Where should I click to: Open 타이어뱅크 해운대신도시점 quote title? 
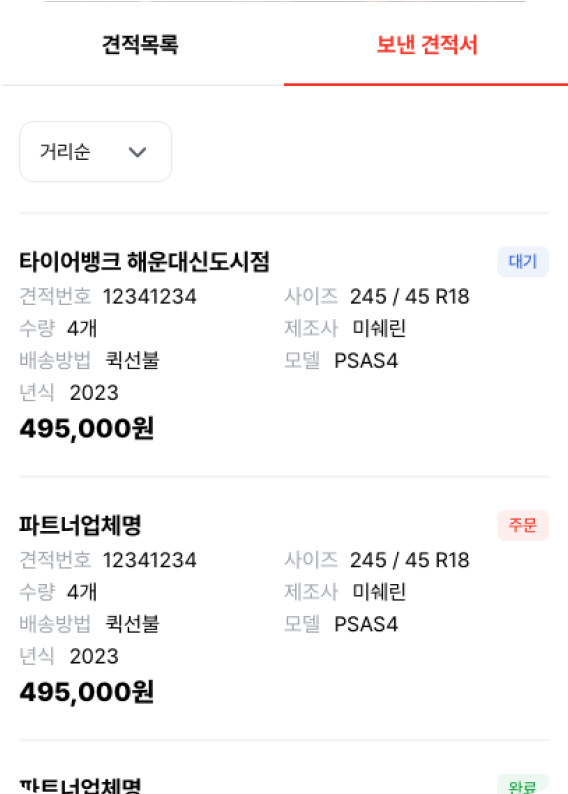[144, 262]
